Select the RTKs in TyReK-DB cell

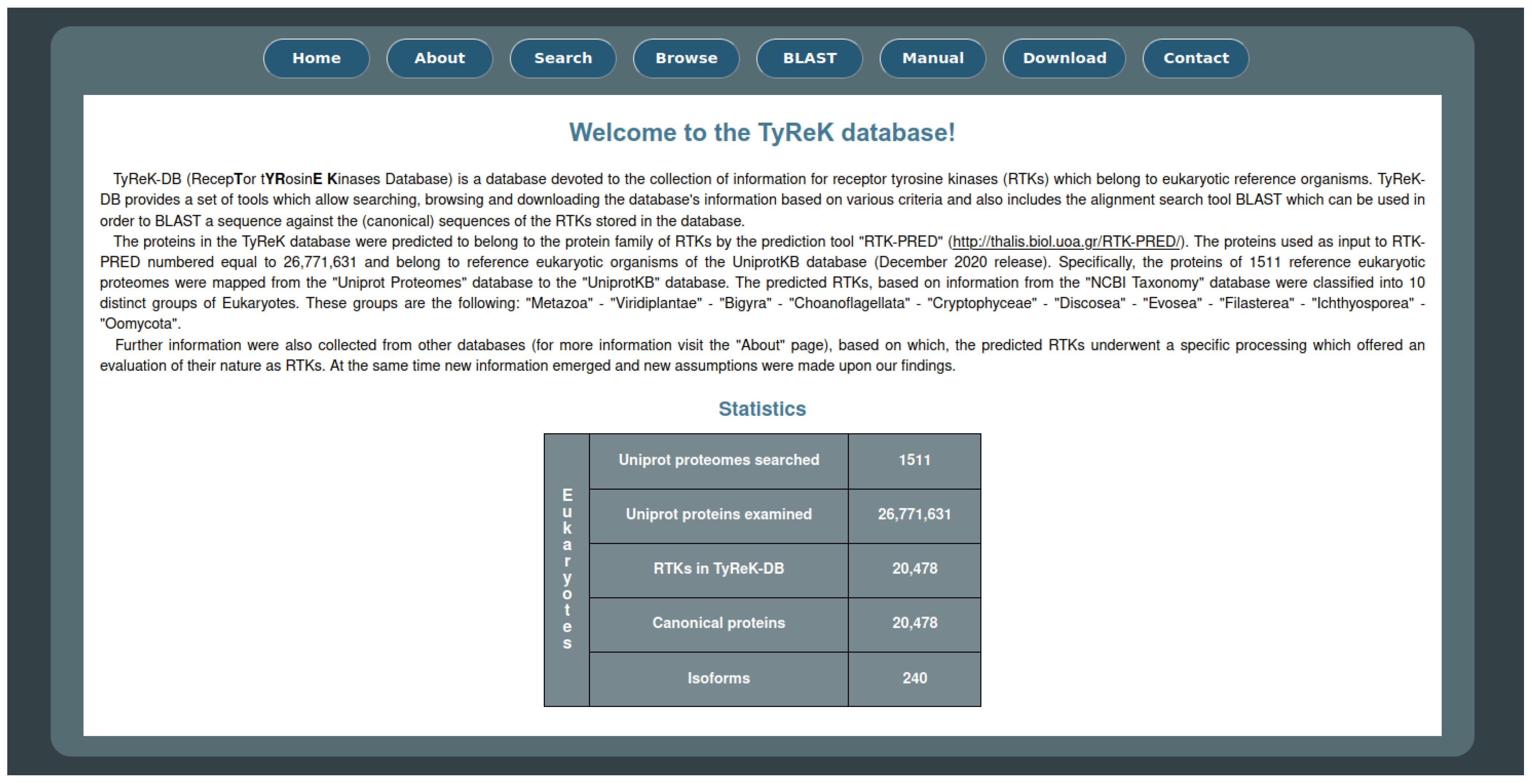(719, 569)
